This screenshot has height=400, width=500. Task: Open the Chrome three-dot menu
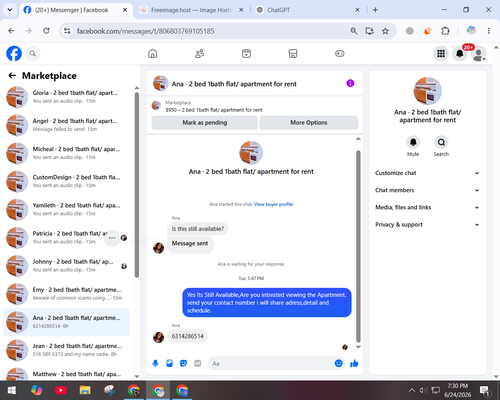point(489,31)
